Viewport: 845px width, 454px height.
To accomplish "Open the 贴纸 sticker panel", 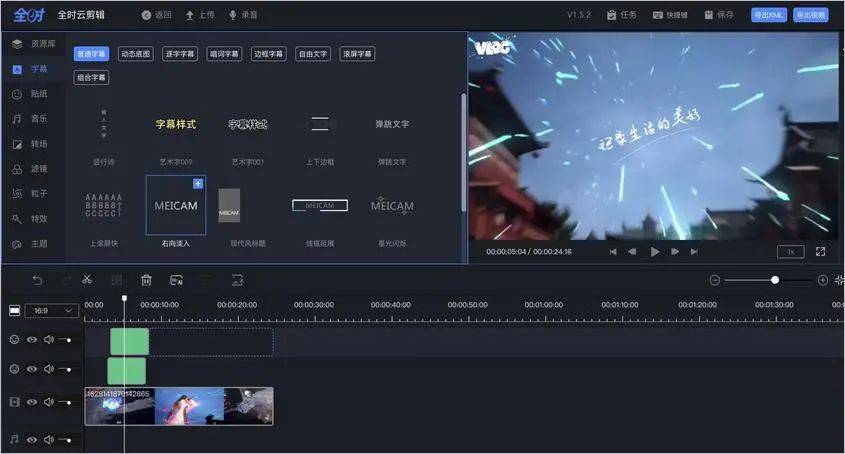I will [31, 94].
